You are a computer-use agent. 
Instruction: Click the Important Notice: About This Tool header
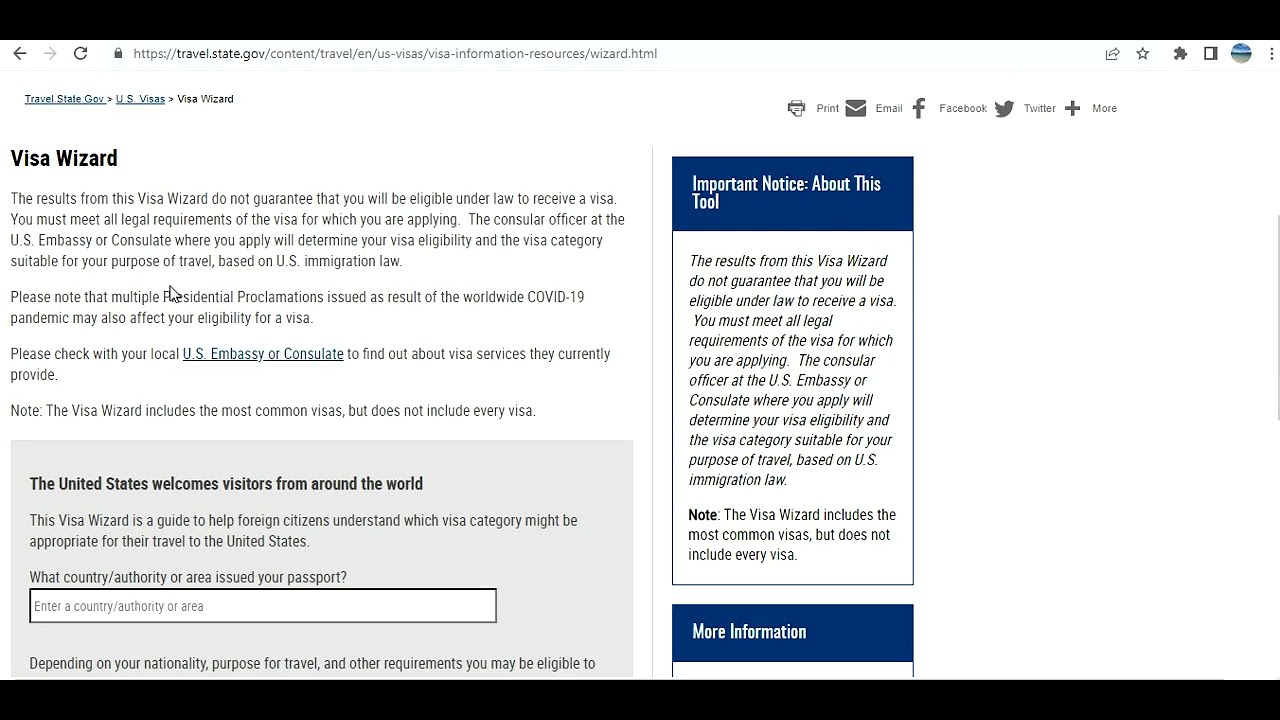pos(793,193)
